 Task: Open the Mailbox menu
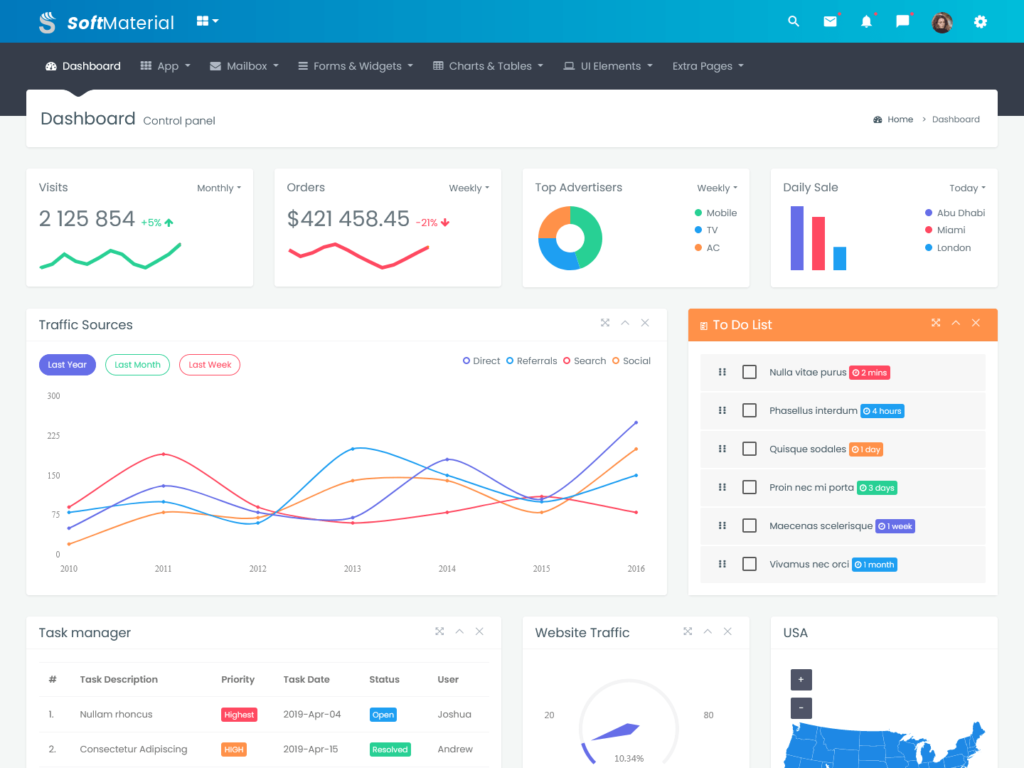coord(243,65)
